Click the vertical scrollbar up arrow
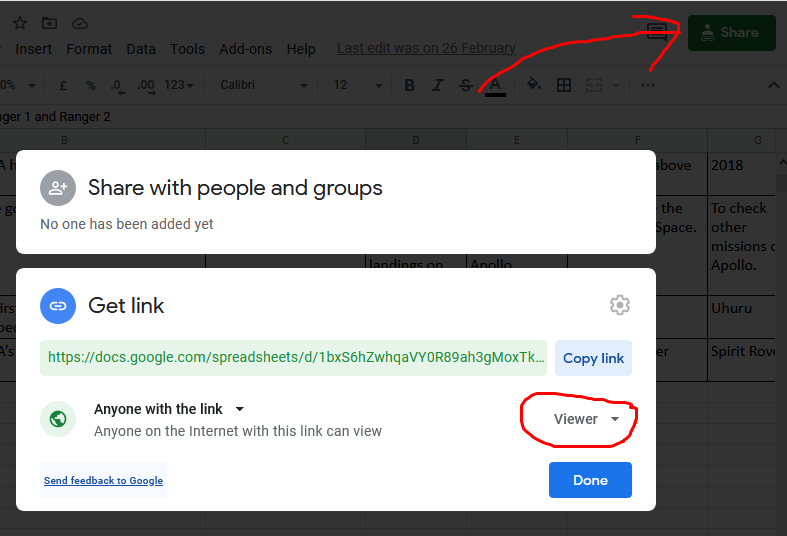The height and width of the screenshot is (536, 787). tap(782, 163)
